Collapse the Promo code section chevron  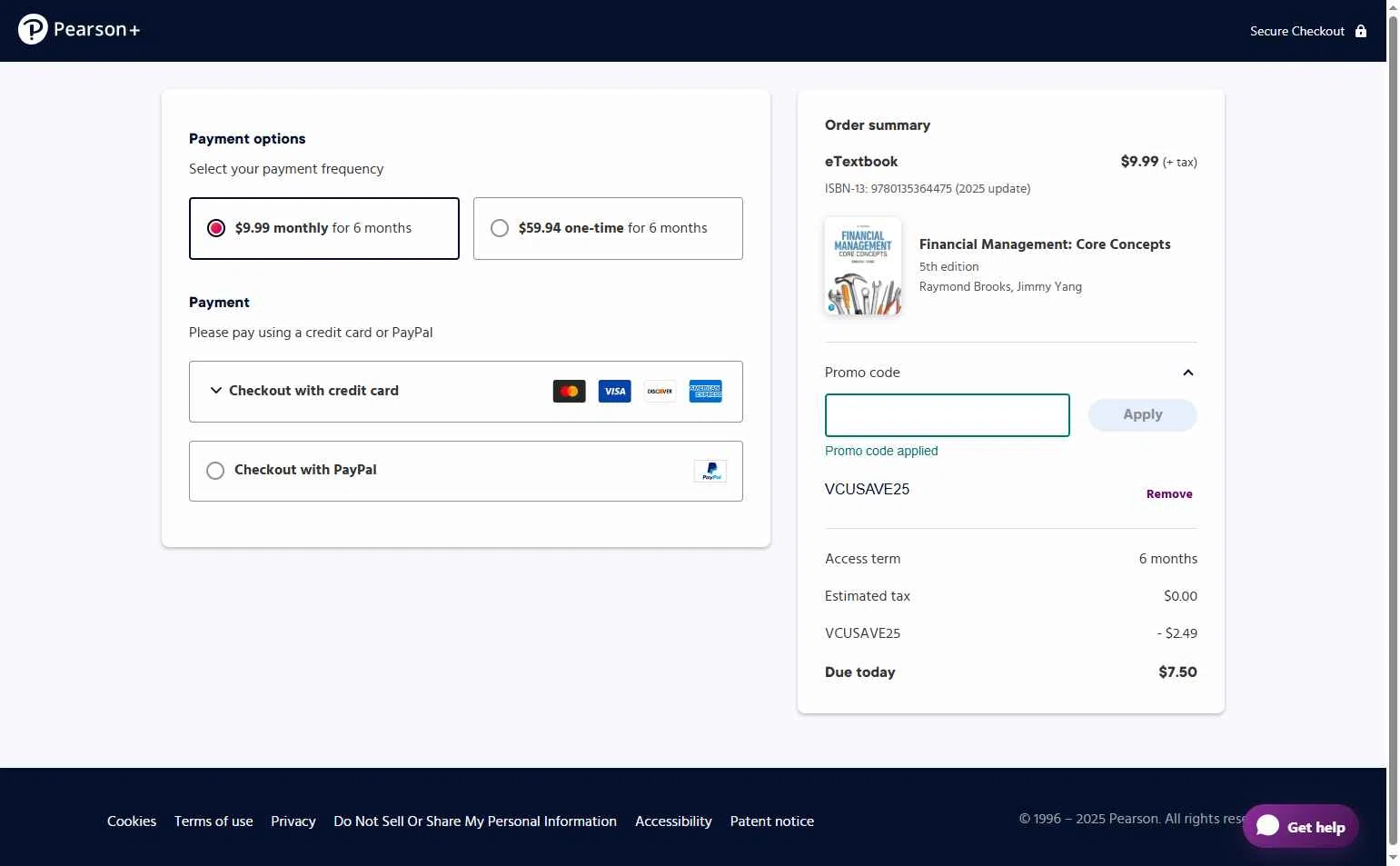coord(1187,373)
